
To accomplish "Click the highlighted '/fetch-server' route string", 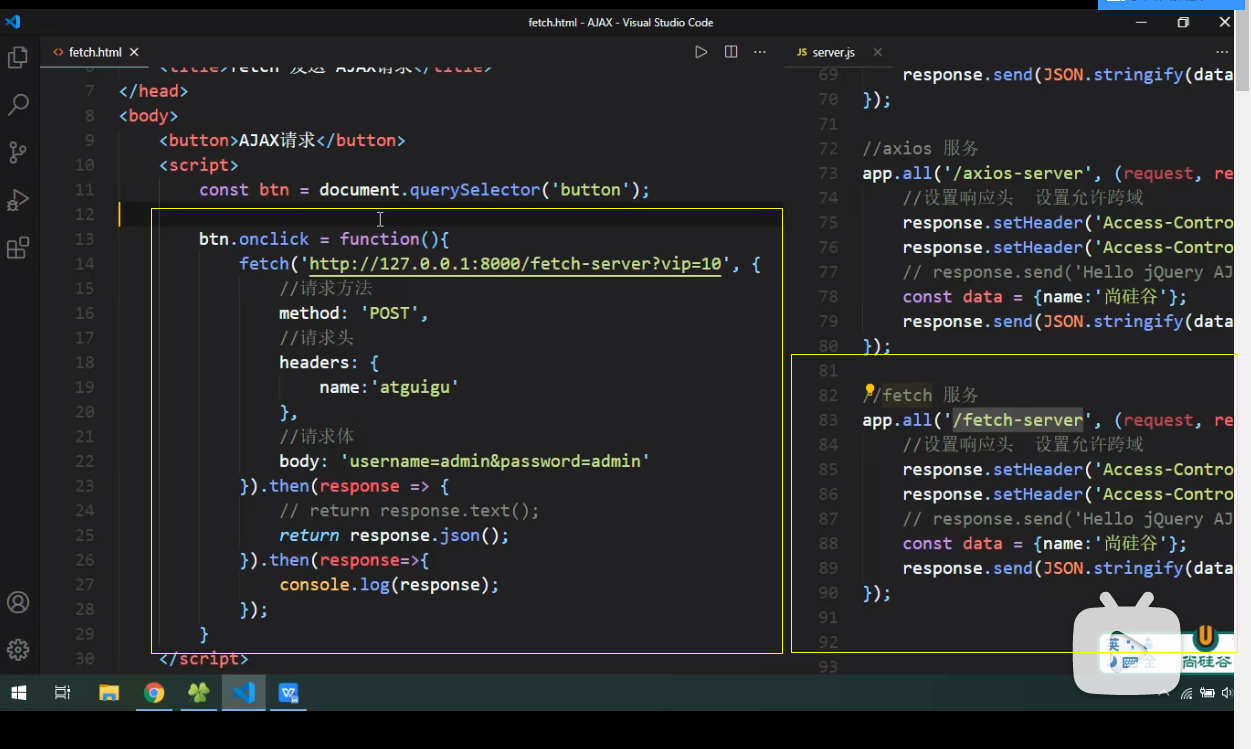I will coord(1020,420).
